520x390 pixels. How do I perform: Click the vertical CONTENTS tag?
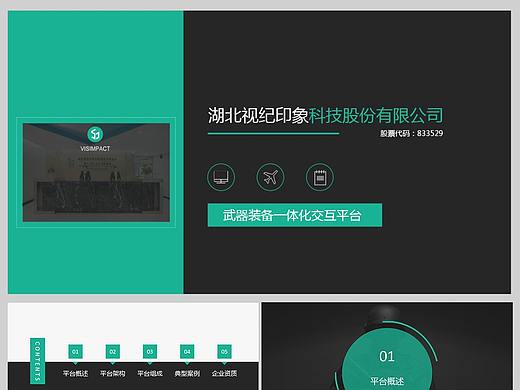(x=38, y=361)
